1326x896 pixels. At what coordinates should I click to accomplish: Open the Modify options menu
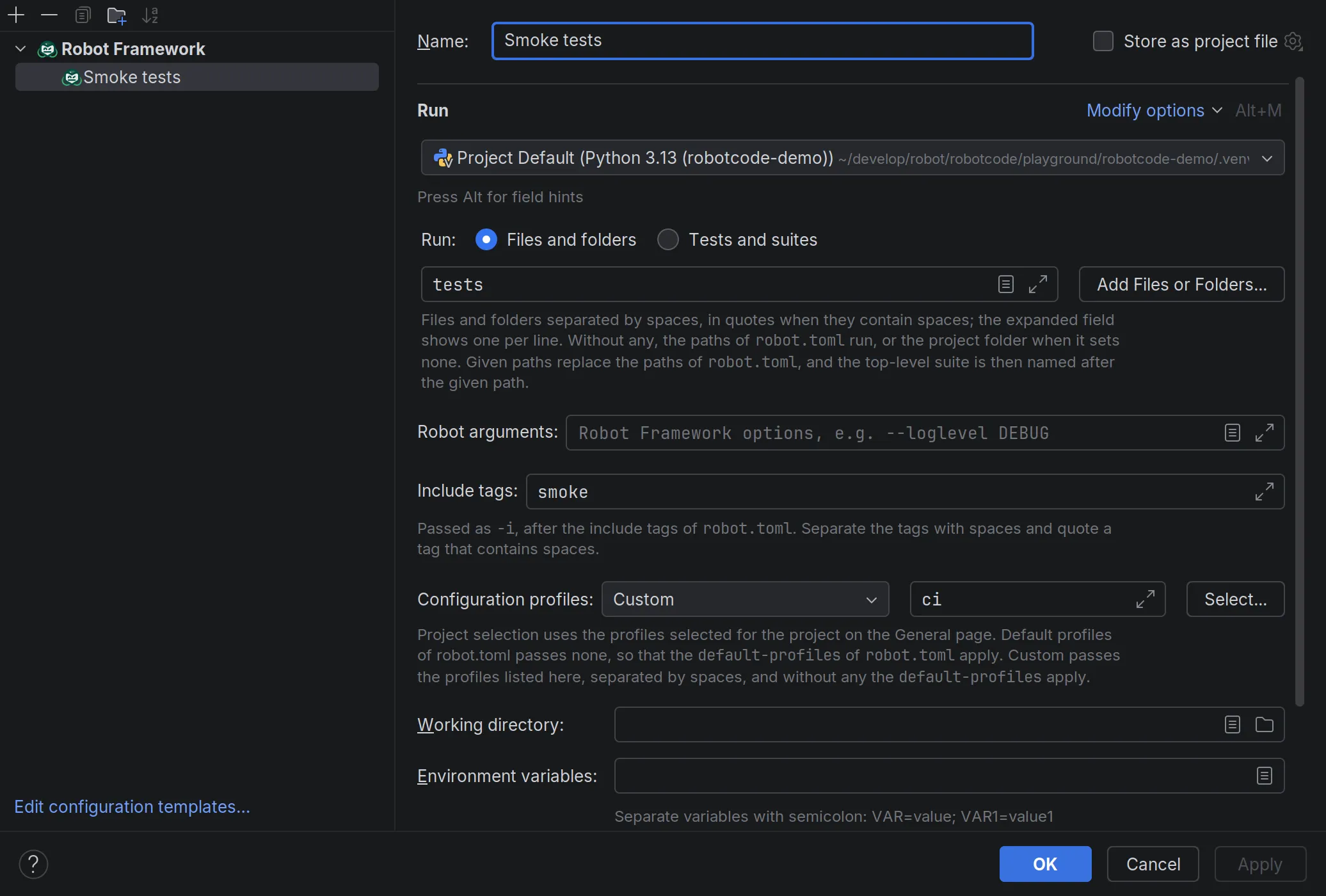[x=1154, y=110]
